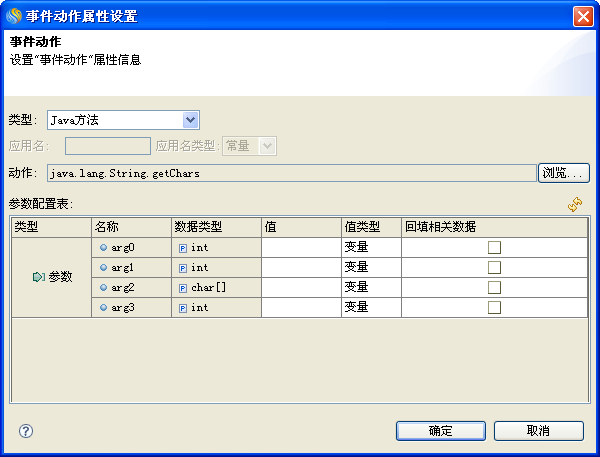Click the green parameter icon in type column
Image resolution: width=600 pixels, height=457 pixels.
pyautogui.click(x=40, y=277)
